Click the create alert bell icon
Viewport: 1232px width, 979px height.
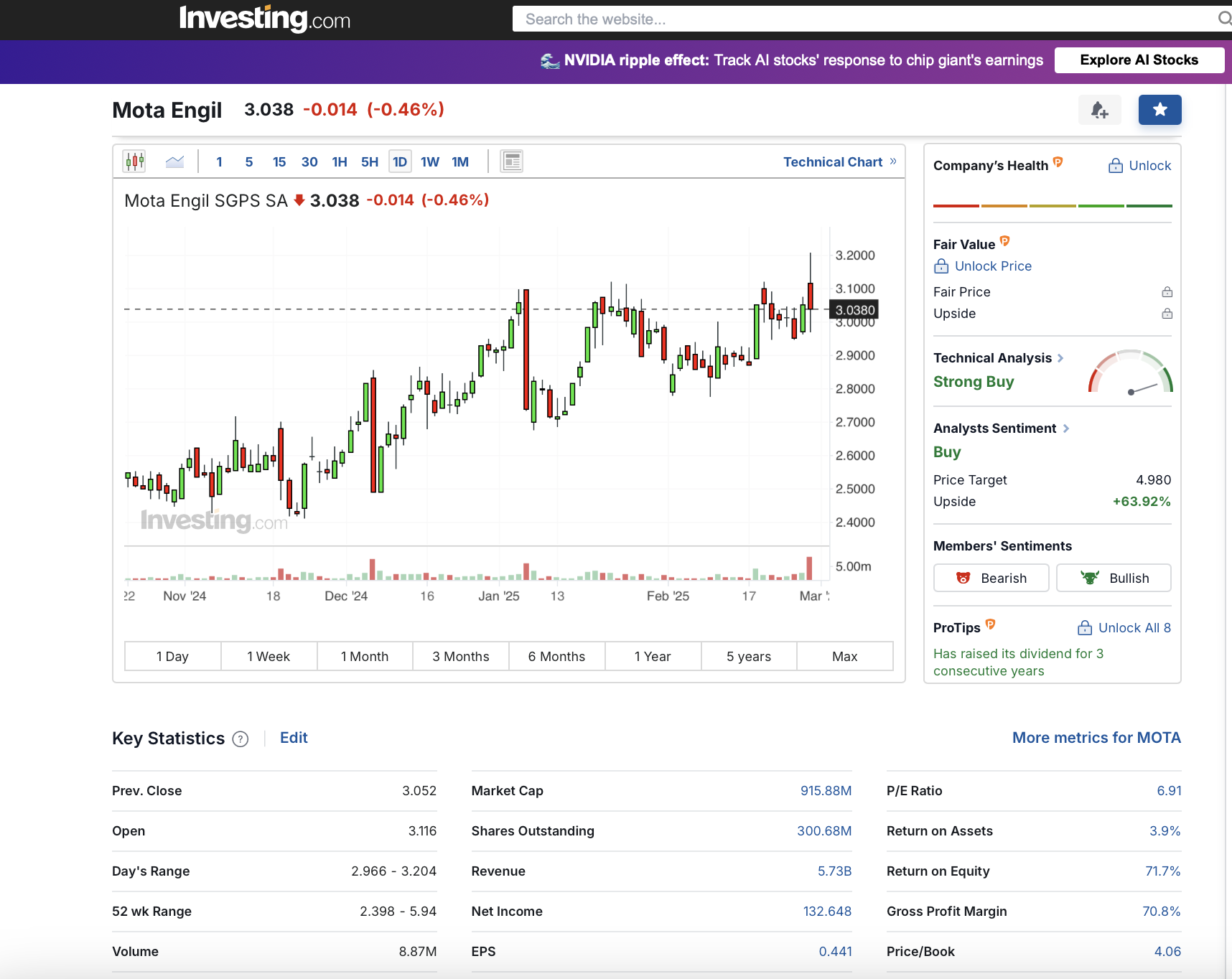pyautogui.click(x=1099, y=110)
